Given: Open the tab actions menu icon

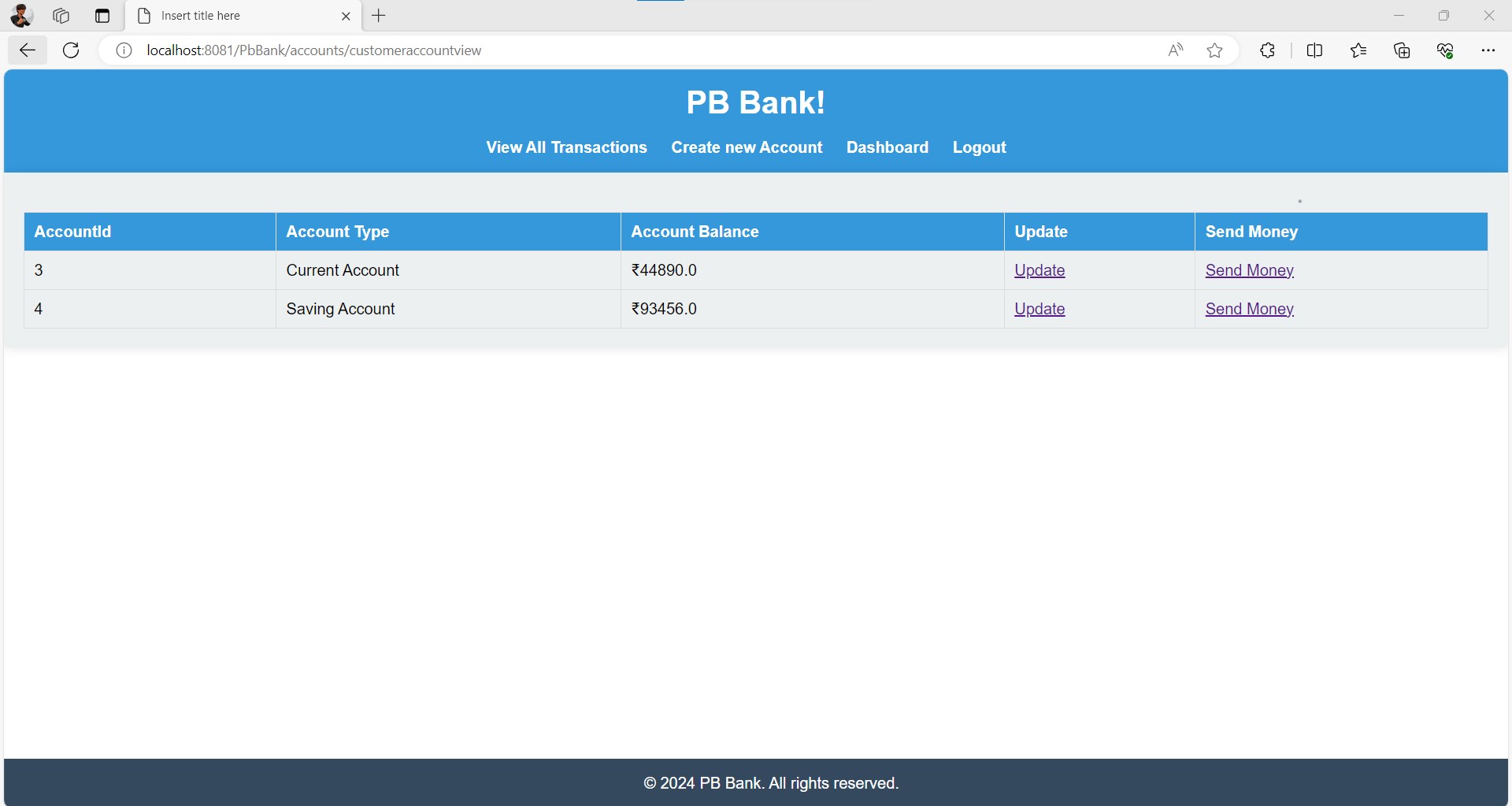Looking at the screenshot, I should (x=102, y=16).
